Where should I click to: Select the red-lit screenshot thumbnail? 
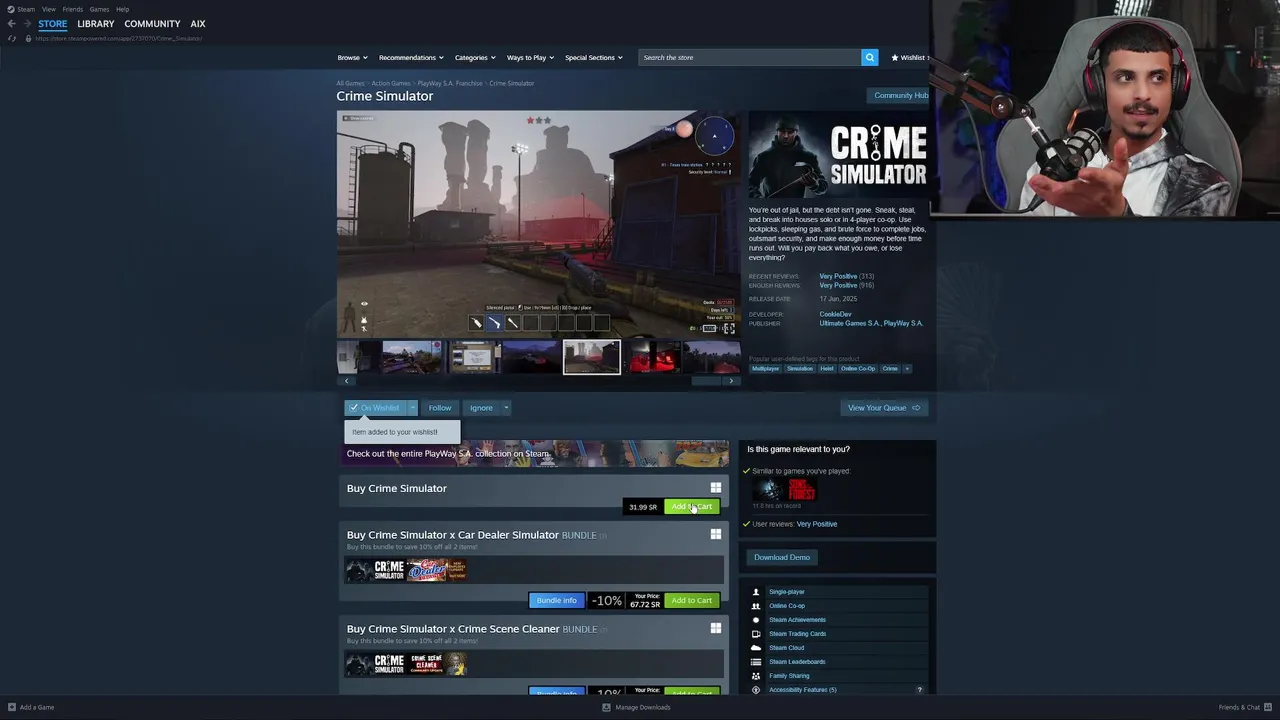tap(652, 357)
